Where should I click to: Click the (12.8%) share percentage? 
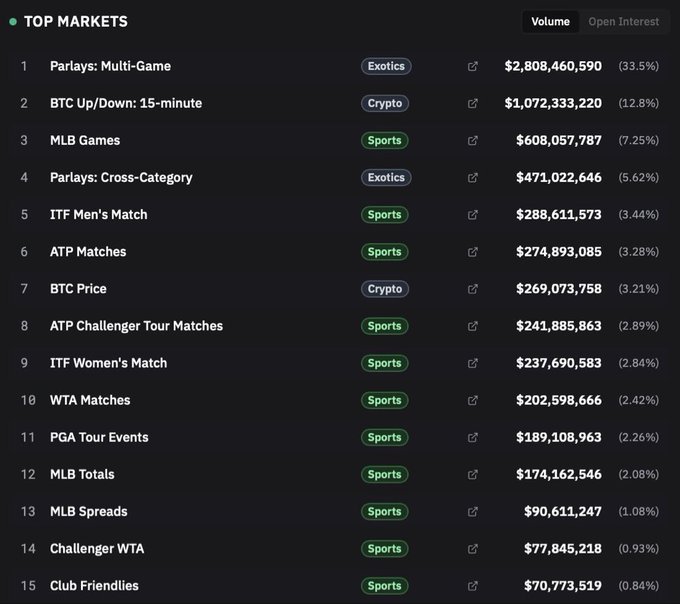tap(638, 103)
